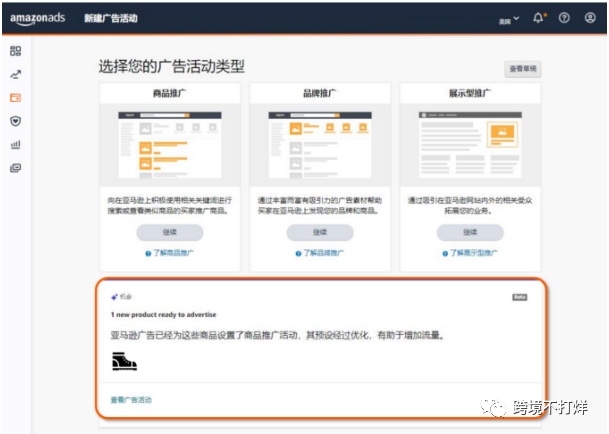
Task: Click the 查看草稿 button
Action: pos(523,69)
